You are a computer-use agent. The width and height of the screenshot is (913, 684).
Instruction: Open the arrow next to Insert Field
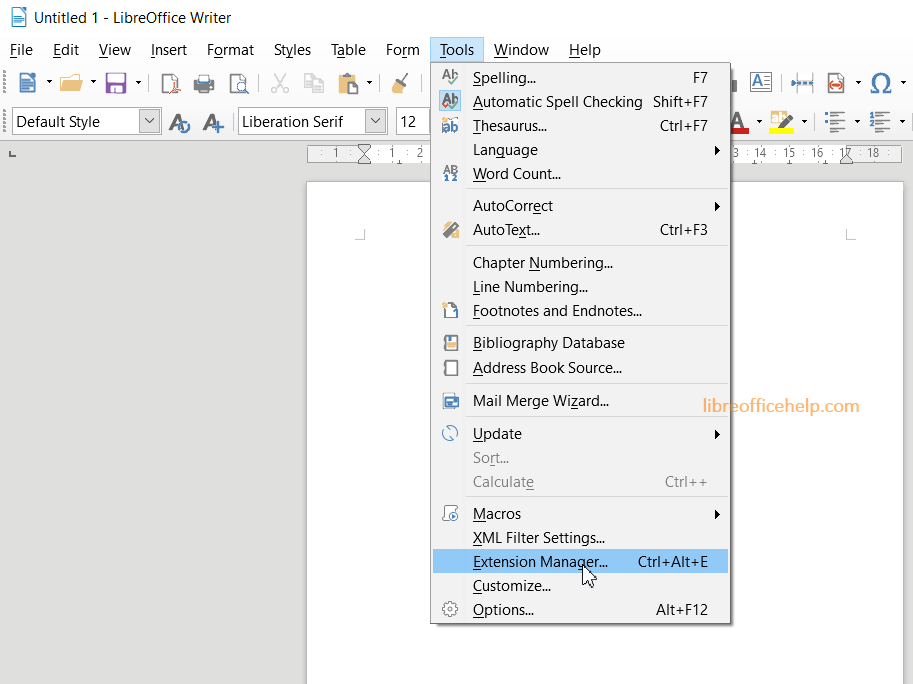coord(858,83)
